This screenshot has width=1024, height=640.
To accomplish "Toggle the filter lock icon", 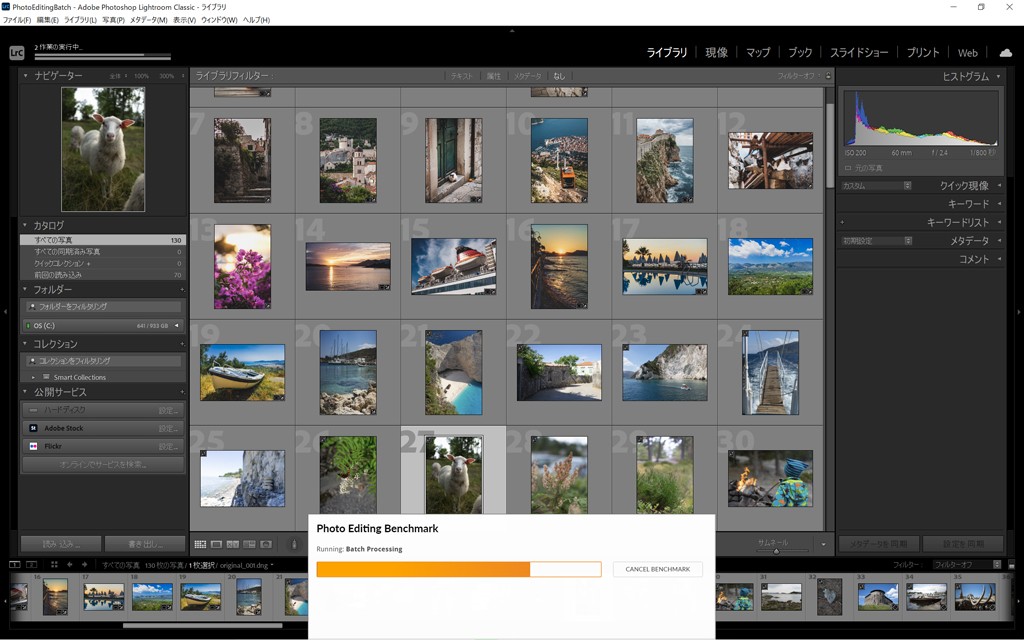I will pyautogui.click(x=828, y=76).
